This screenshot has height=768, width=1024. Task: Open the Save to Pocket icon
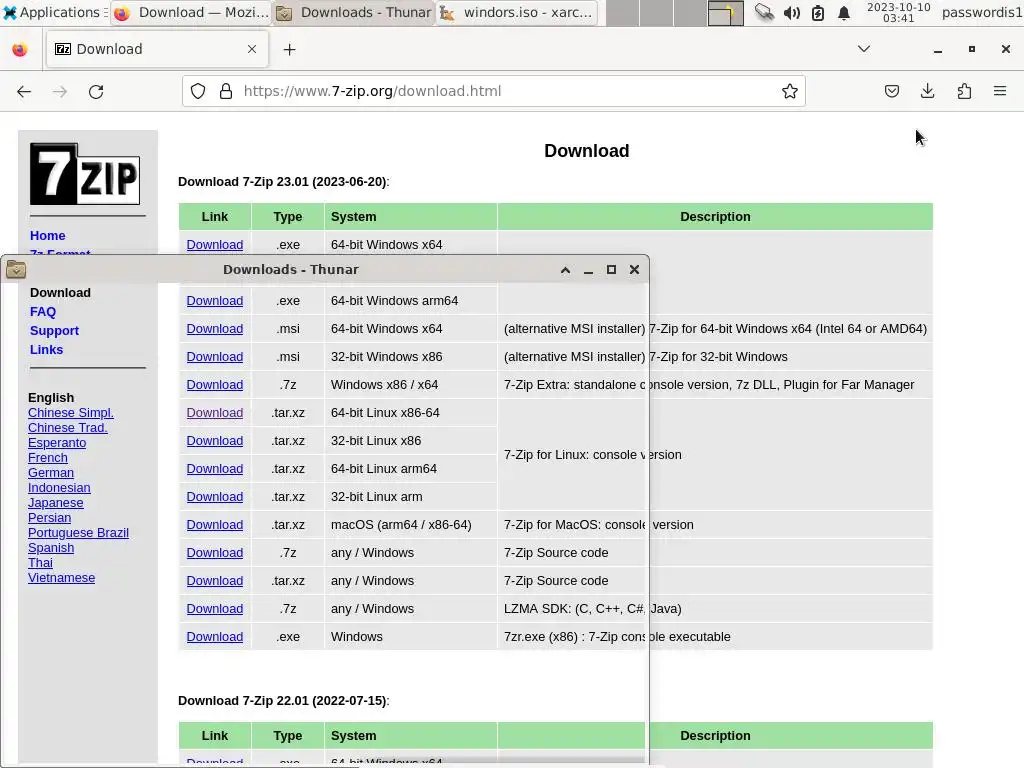(x=891, y=91)
